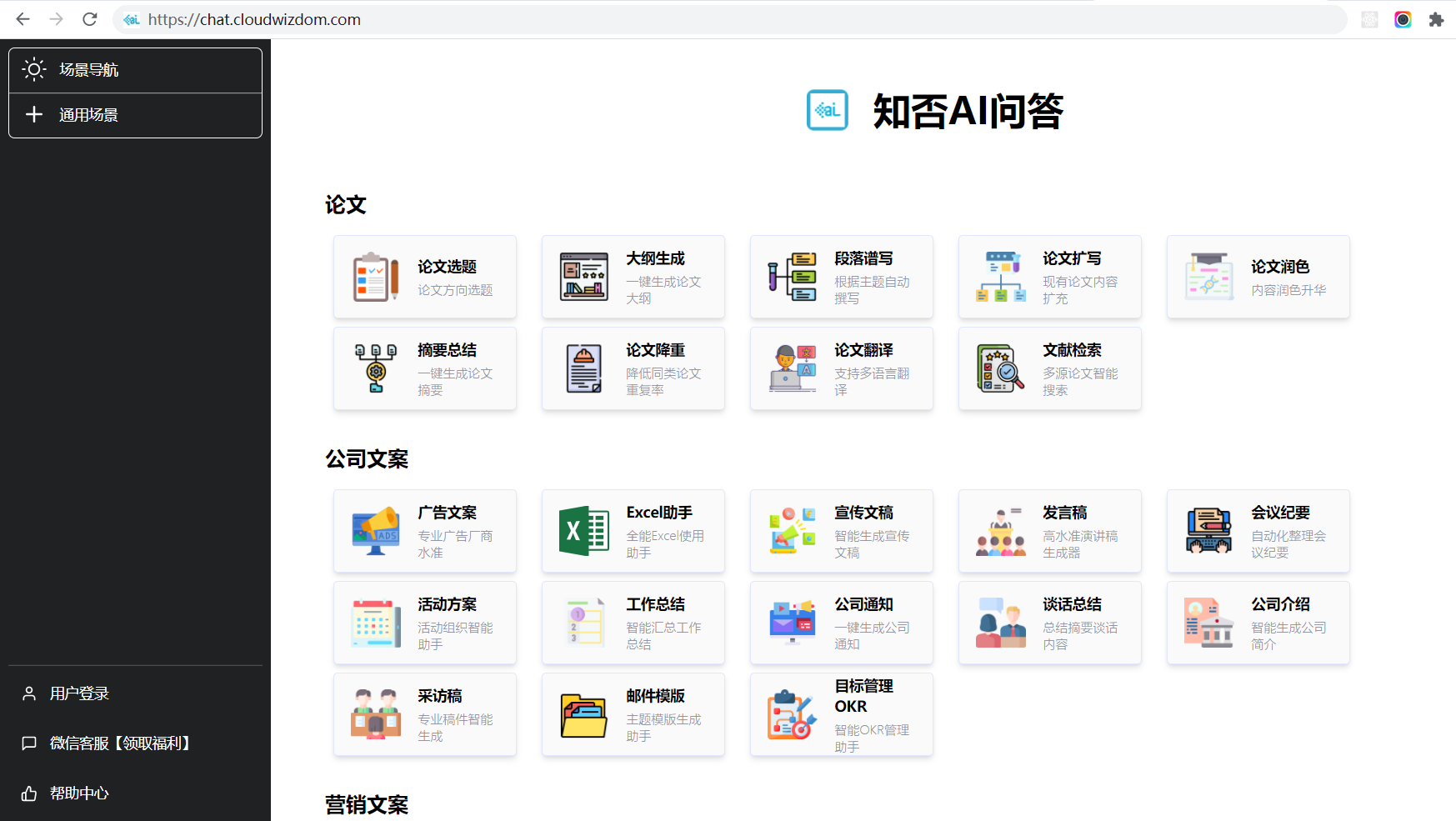Open 帮助中心 in the sidebar
Viewport: 1456px width, 821px height.
click(x=135, y=793)
